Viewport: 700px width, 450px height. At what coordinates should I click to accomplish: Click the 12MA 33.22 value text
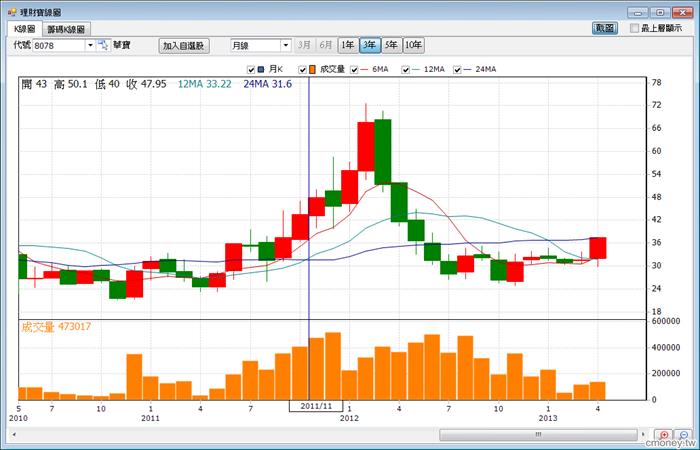(204, 84)
